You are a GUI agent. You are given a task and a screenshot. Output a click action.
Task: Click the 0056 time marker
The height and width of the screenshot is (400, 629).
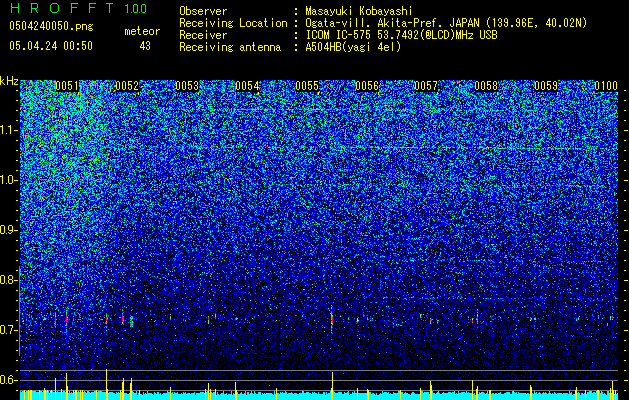[x=367, y=86]
